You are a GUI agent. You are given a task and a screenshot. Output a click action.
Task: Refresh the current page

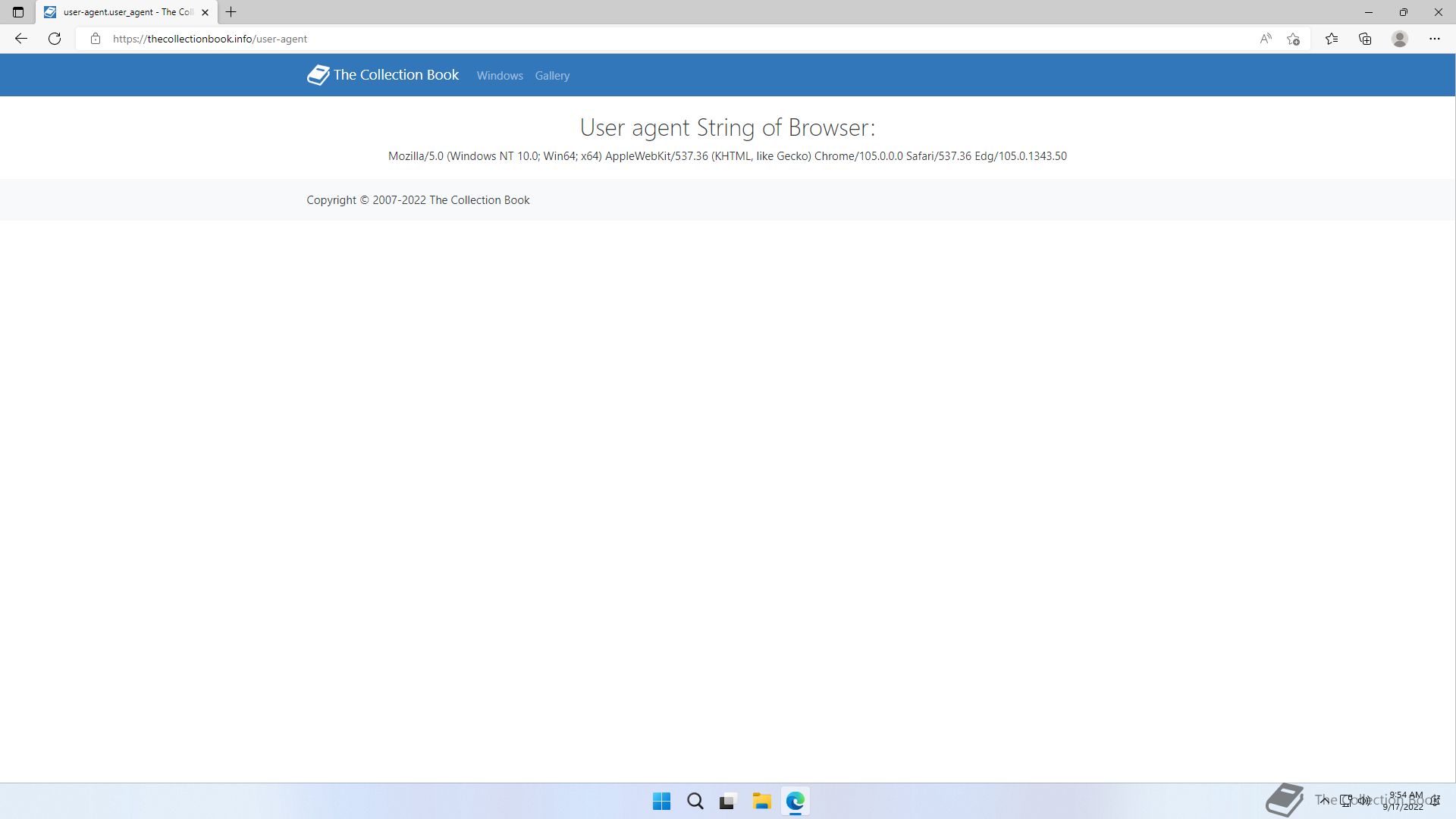coord(55,39)
